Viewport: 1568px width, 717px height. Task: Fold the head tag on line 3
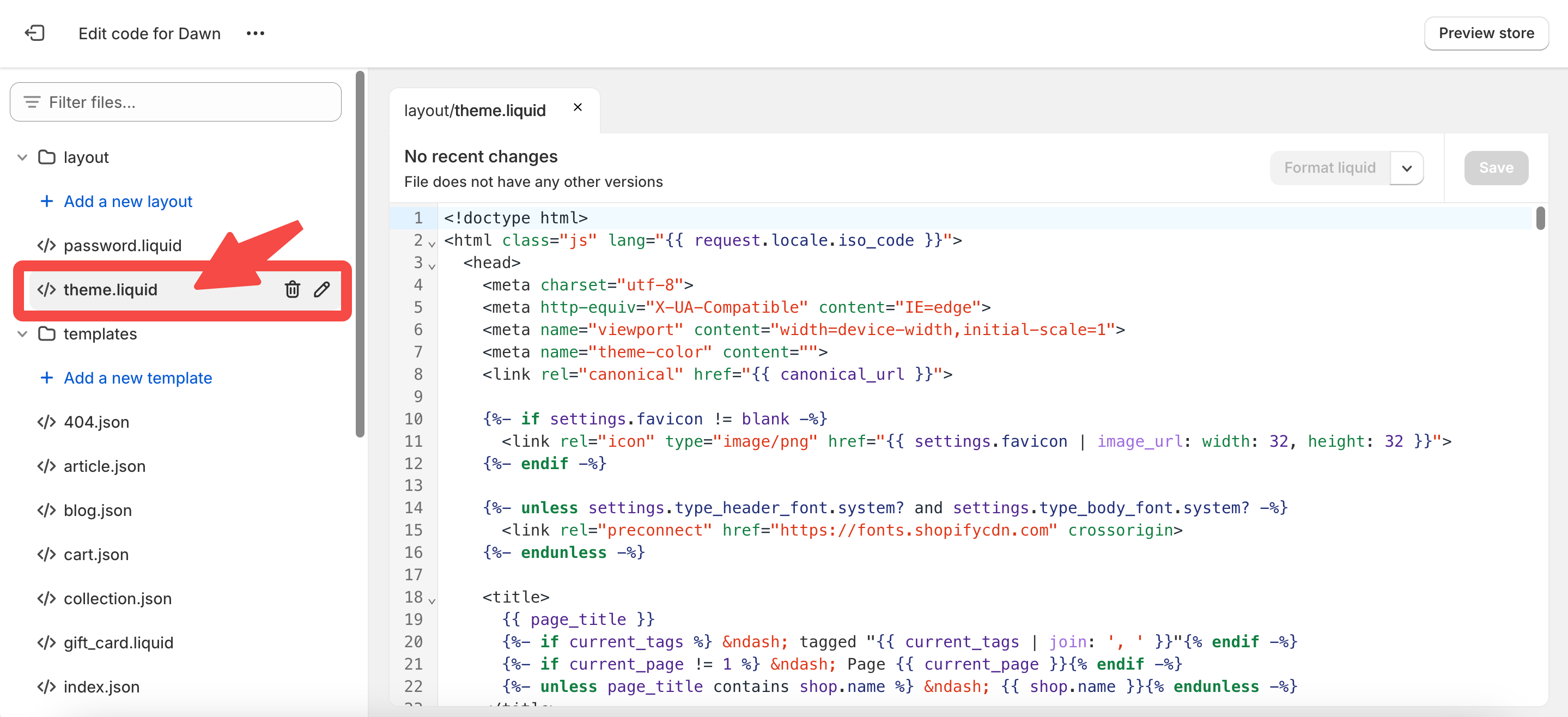431,266
